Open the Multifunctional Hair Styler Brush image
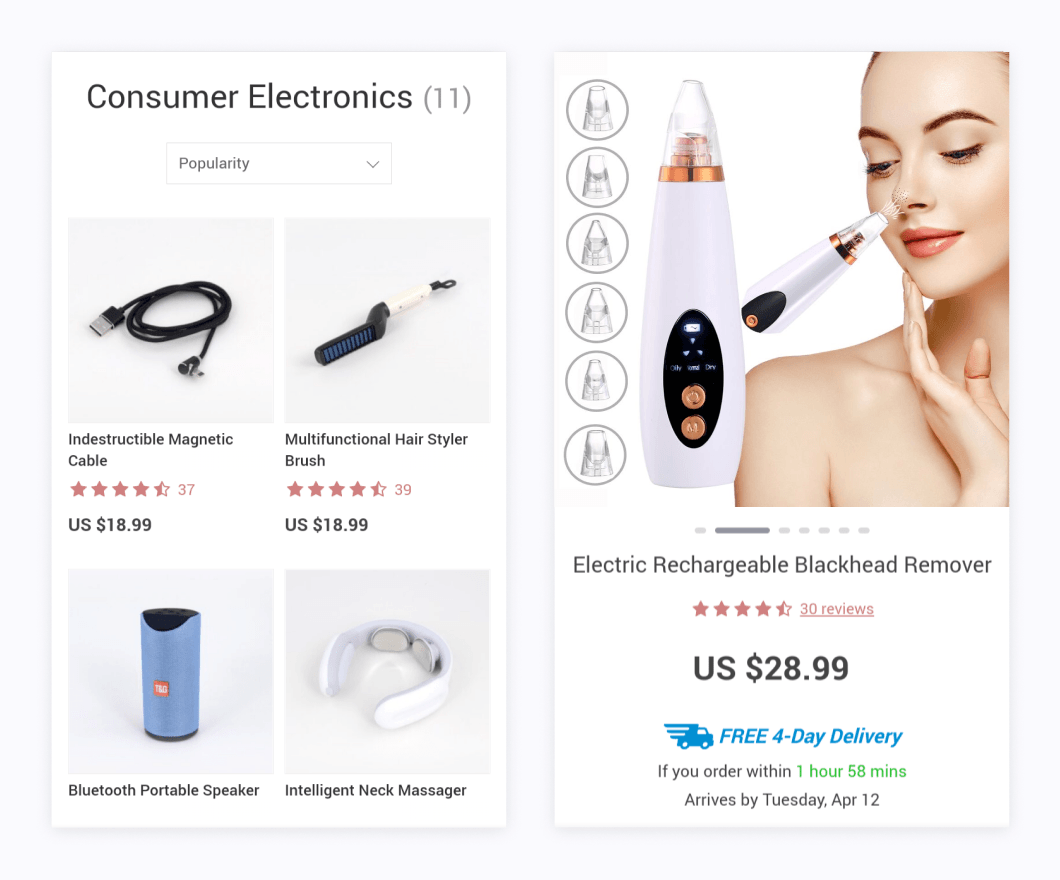 (x=387, y=320)
